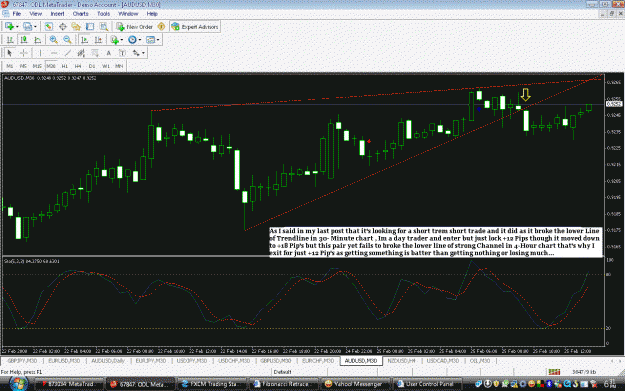Toggle the Expert Advisors button
625x391 pixels.
click(195, 27)
